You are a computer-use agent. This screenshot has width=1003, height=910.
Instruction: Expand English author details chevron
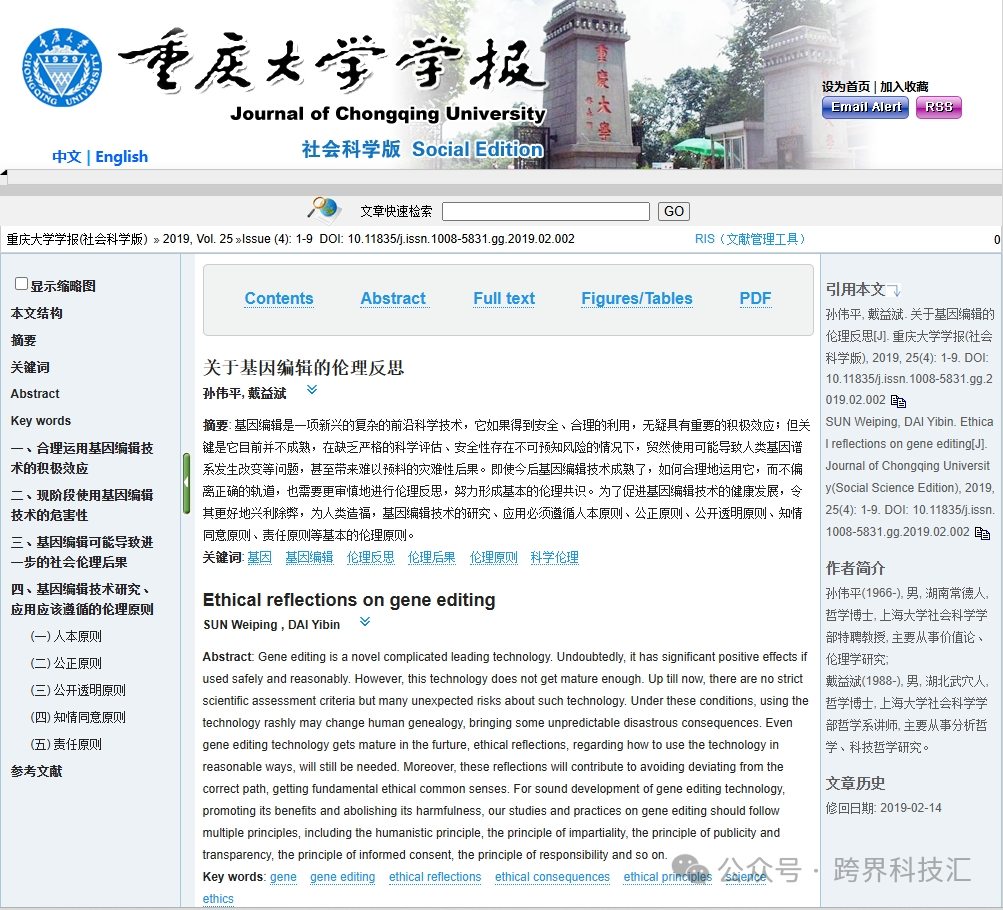(365, 622)
